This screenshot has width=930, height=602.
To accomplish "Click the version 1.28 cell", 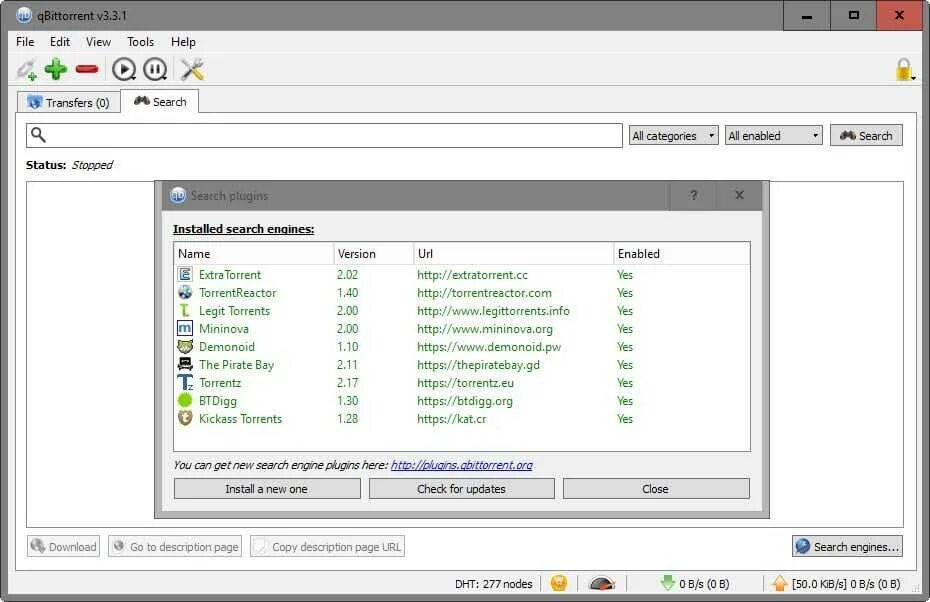I will pyautogui.click(x=348, y=419).
